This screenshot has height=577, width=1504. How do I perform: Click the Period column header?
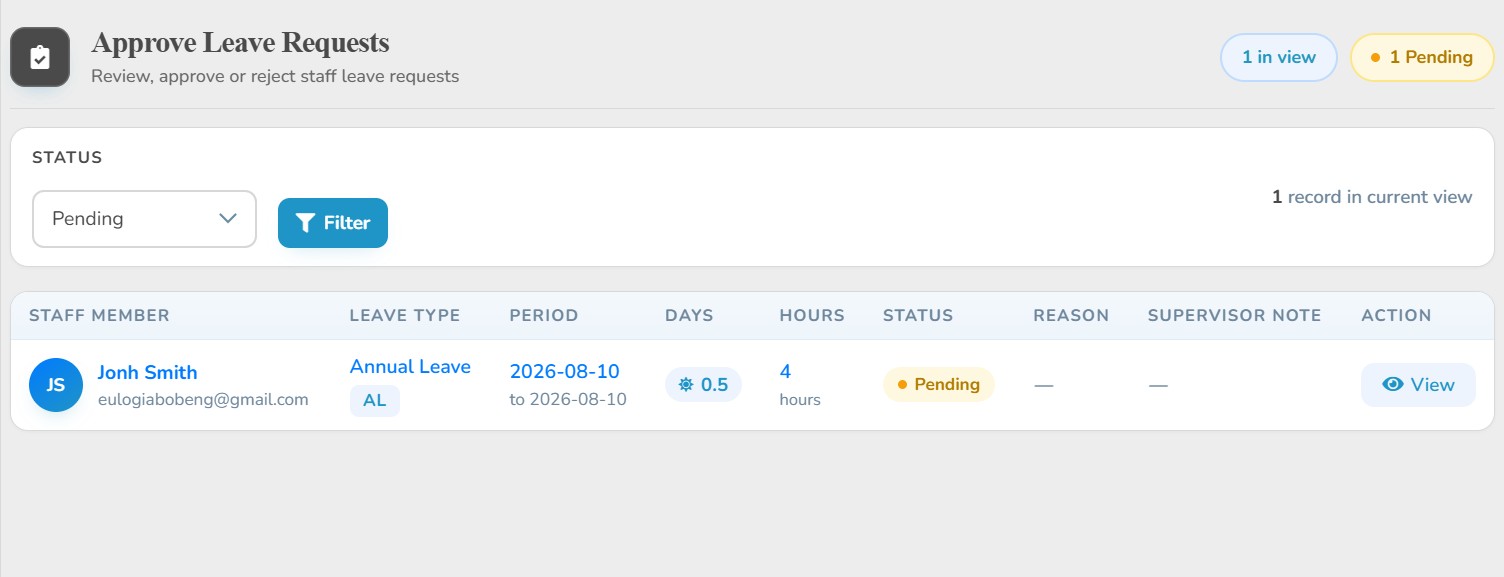coord(544,316)
